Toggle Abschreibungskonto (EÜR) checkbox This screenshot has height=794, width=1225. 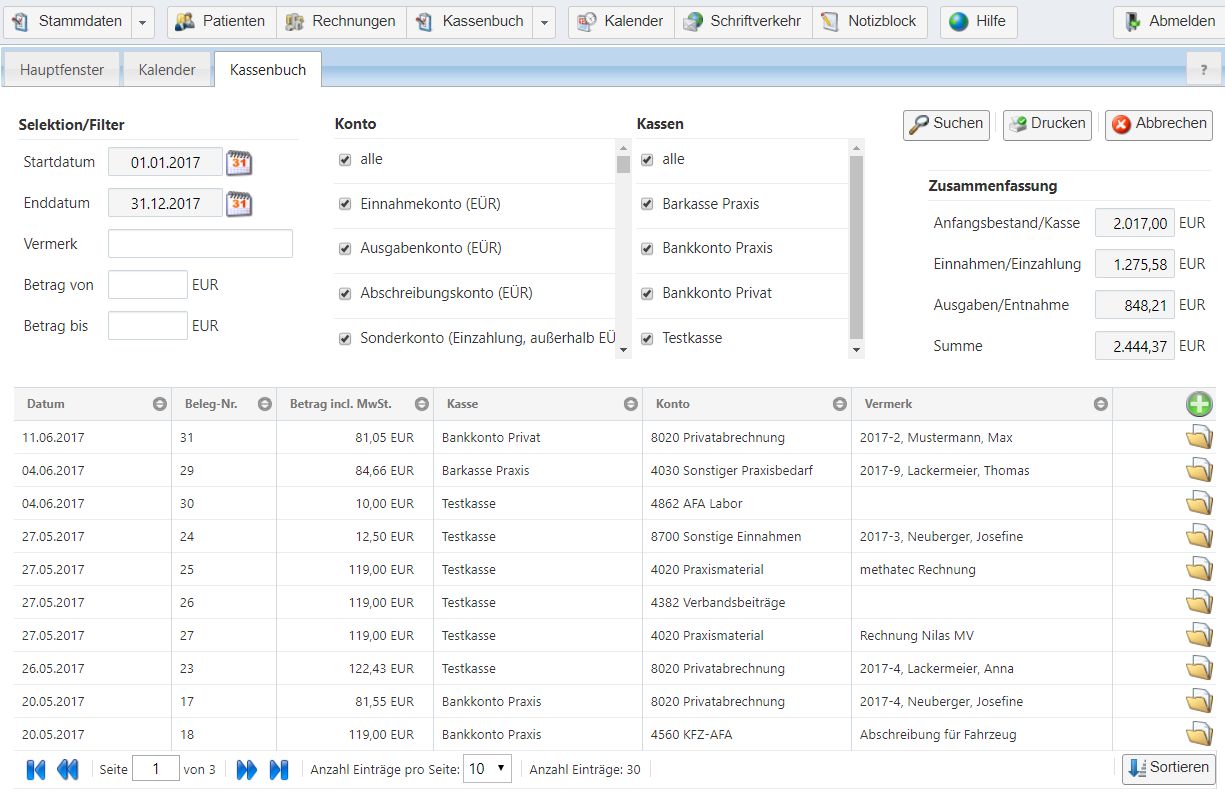345,294
